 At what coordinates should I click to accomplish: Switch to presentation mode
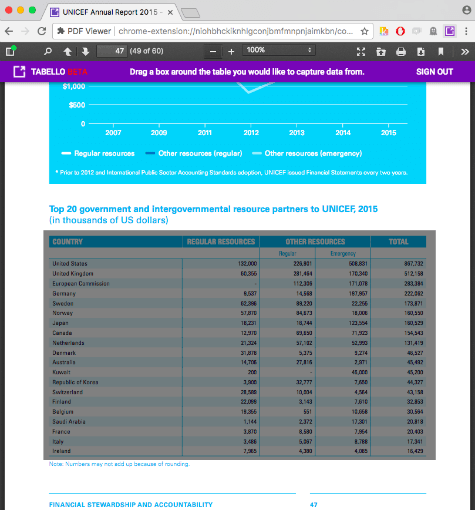coord(361,52)
